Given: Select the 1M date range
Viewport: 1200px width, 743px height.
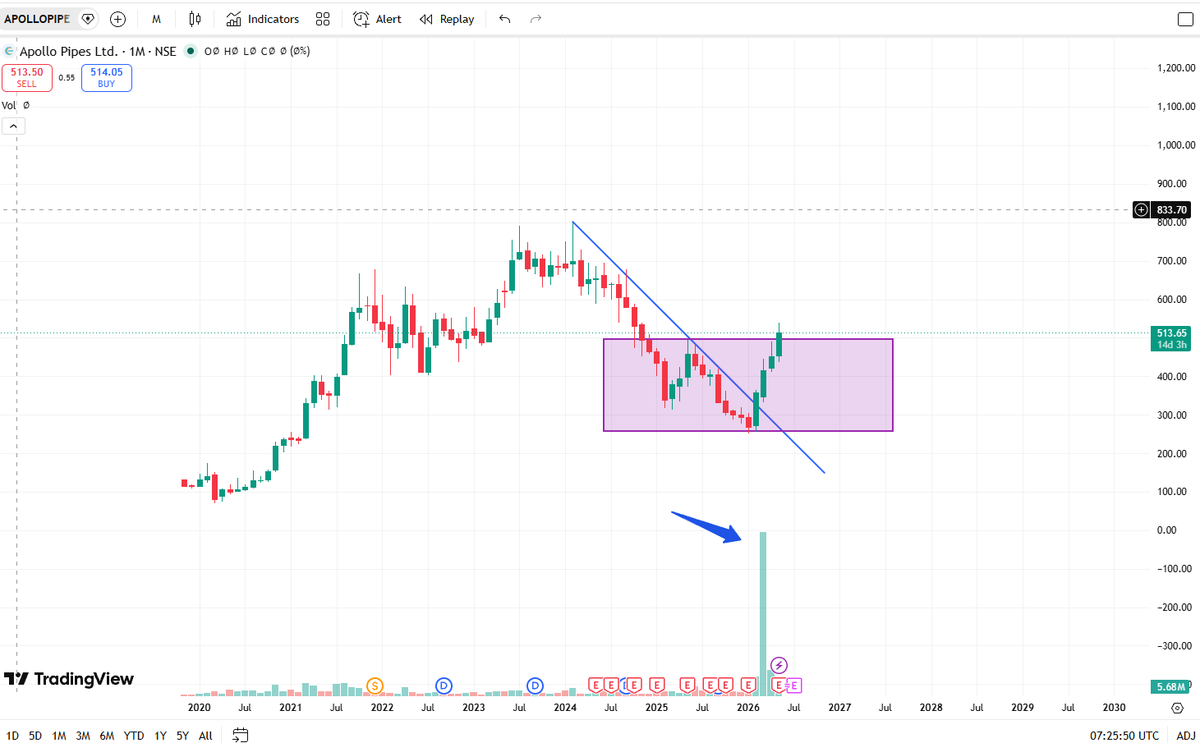Looking at the screenshot, I should [x=59, y=735].
